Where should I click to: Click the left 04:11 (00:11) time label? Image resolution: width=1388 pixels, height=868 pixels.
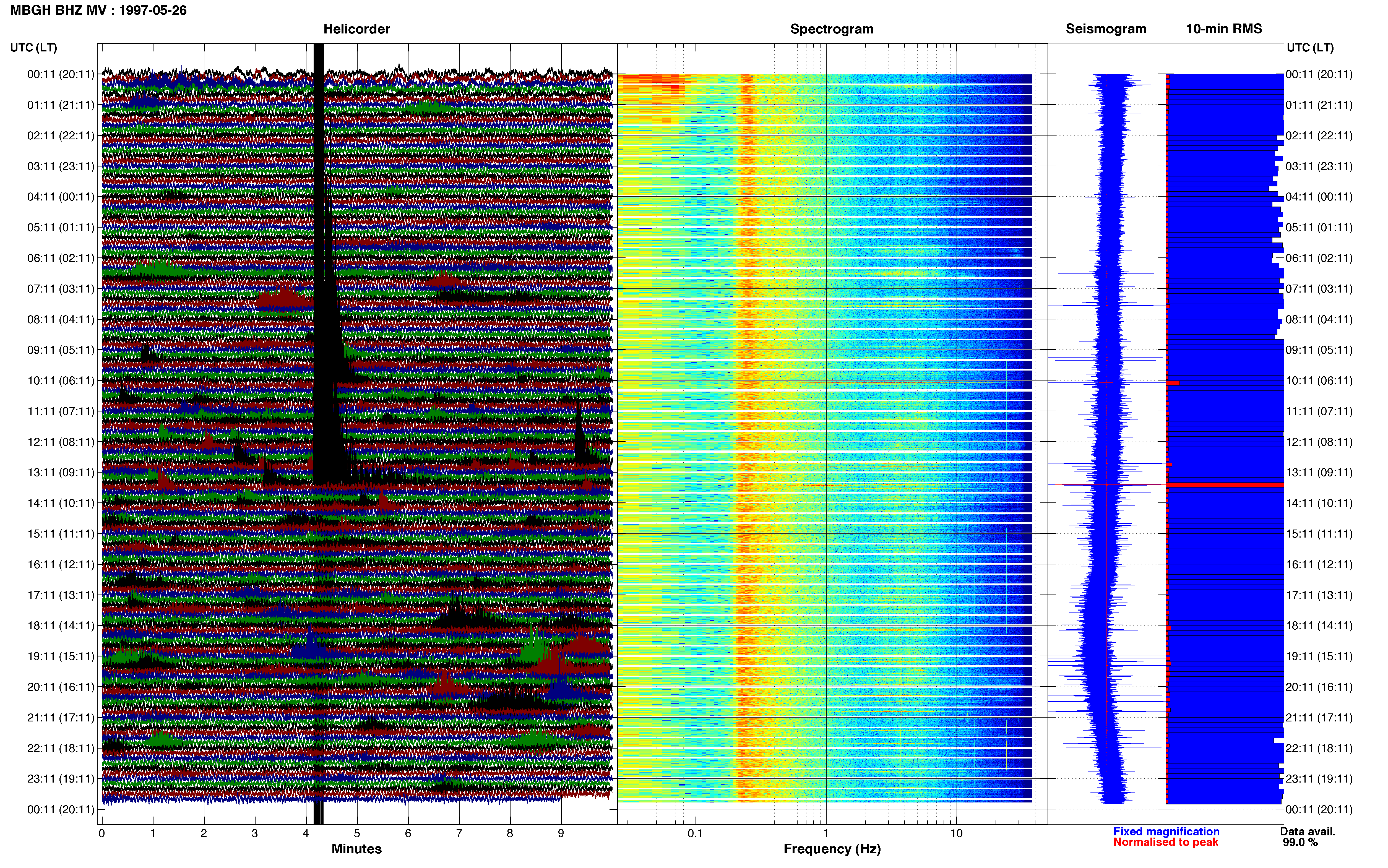(x=61, y=197)
